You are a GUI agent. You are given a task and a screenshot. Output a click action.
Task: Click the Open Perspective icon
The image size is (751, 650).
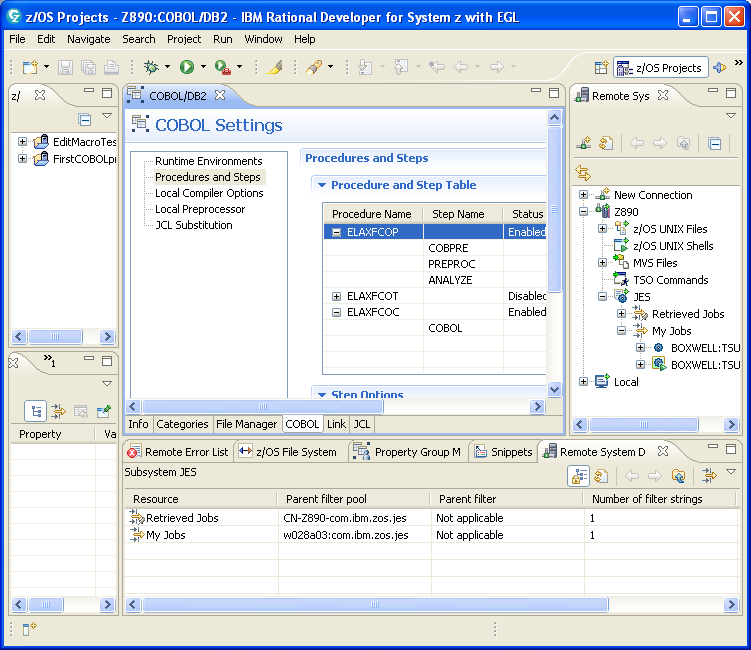(601, 67)
